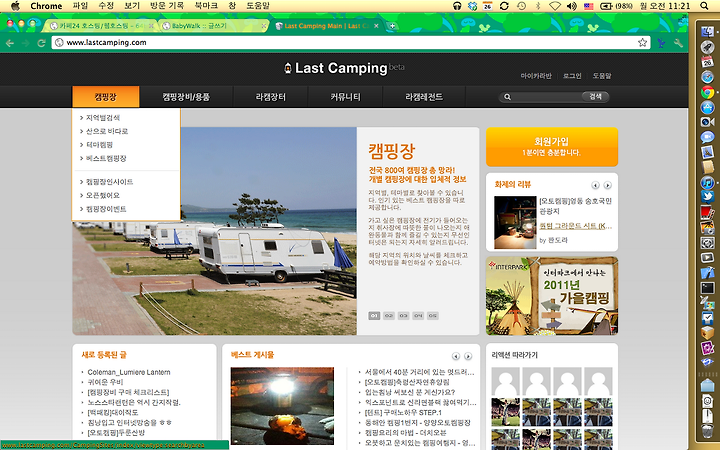Go to slide 03 in the banner
Screen dimensions: 720x450
pos(403,316)
